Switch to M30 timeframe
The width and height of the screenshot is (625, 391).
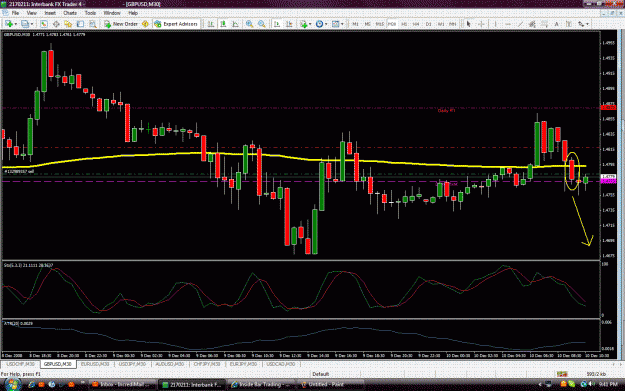pos(392,24)
